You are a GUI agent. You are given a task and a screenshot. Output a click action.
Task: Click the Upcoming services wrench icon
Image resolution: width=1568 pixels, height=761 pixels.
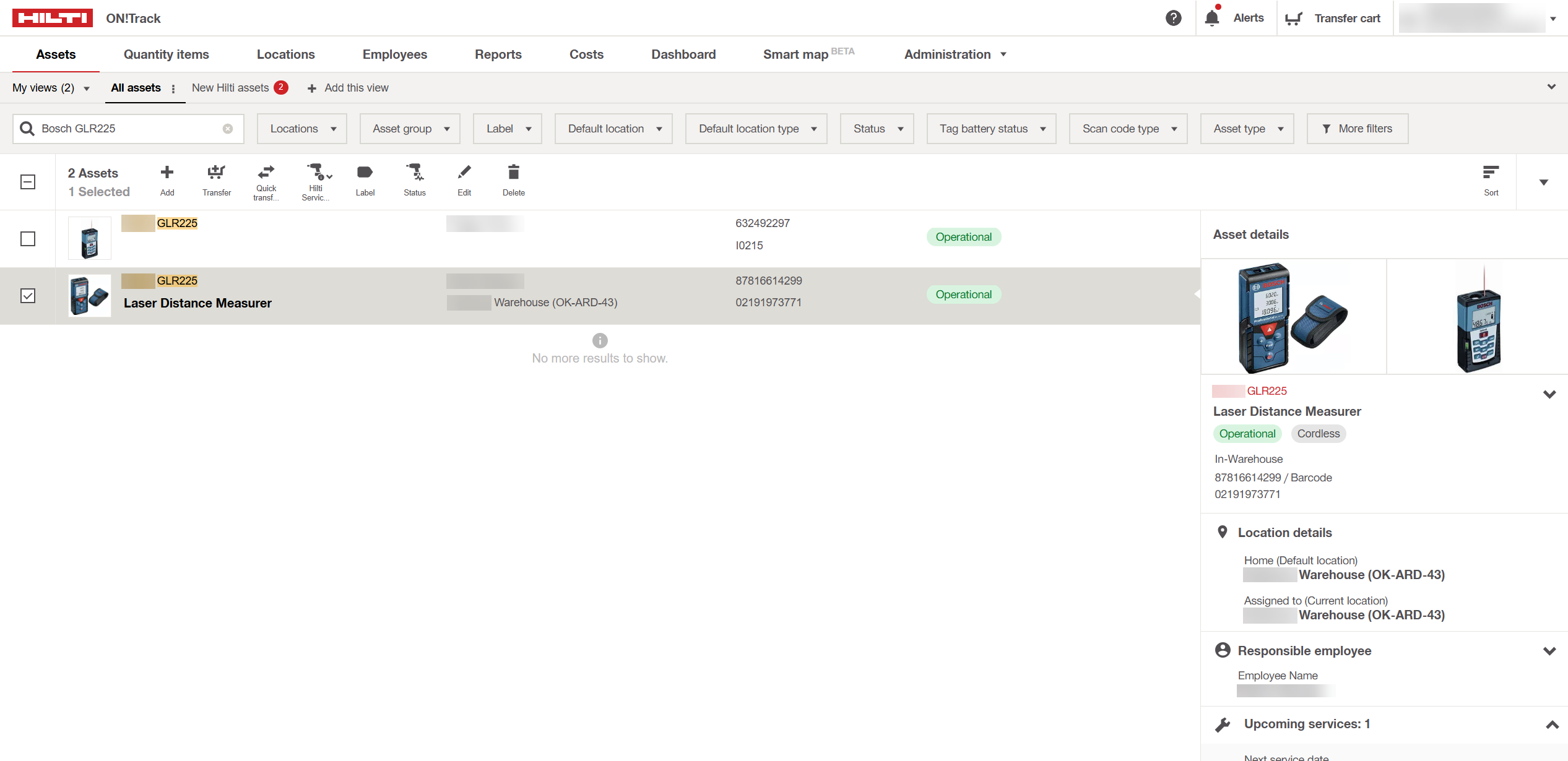[x=1223, y=724]
